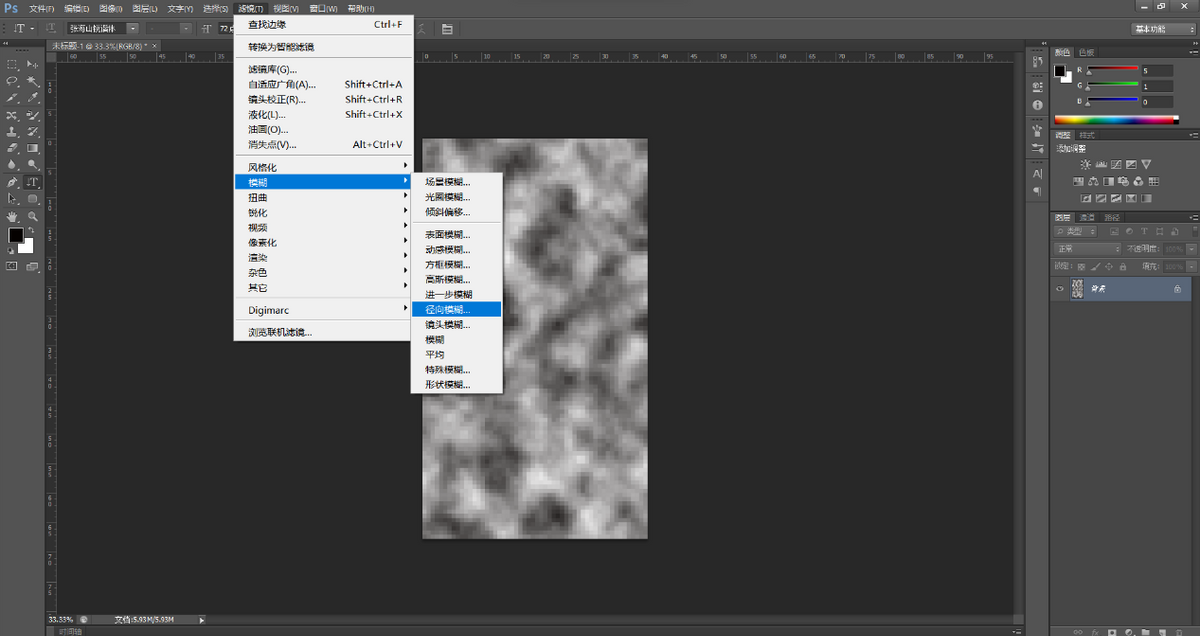Select the Magic Wand tool
This screenshot has height=636, width=1200.
[x=33, y=81]
